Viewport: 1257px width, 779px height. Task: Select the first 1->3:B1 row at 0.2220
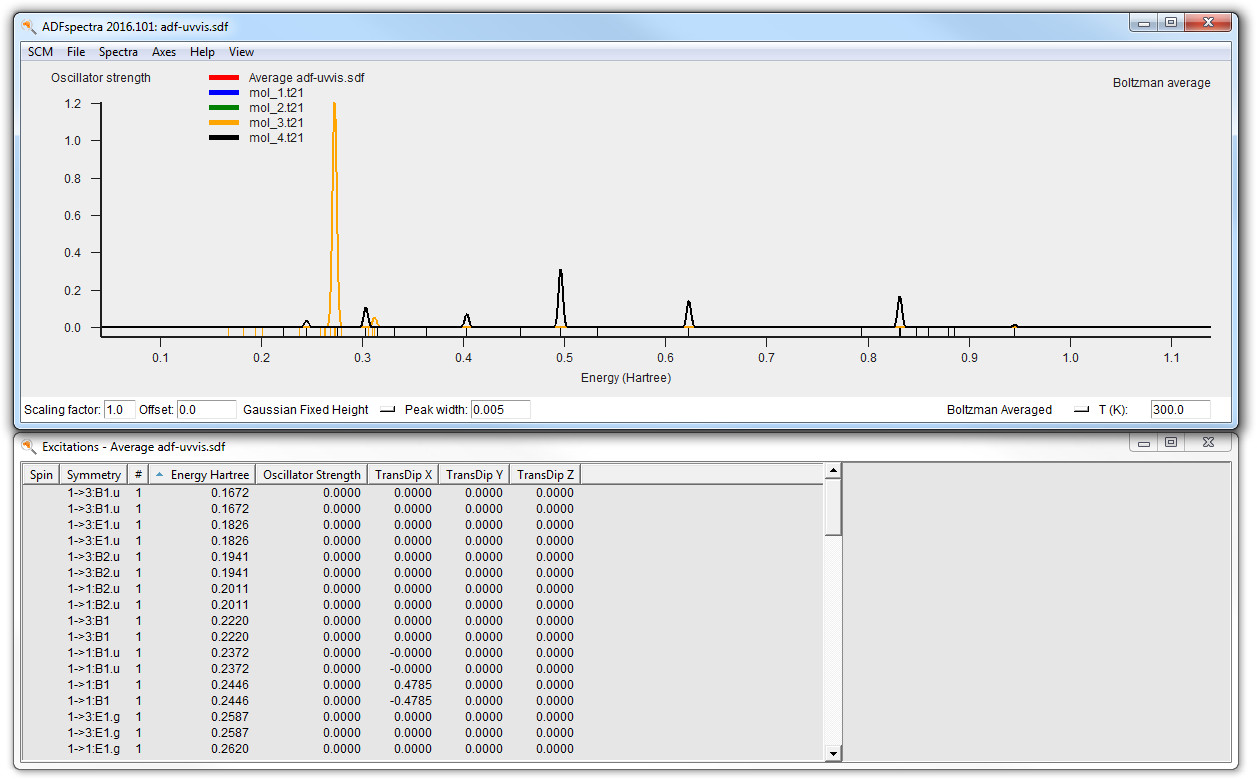pos(302,621)
